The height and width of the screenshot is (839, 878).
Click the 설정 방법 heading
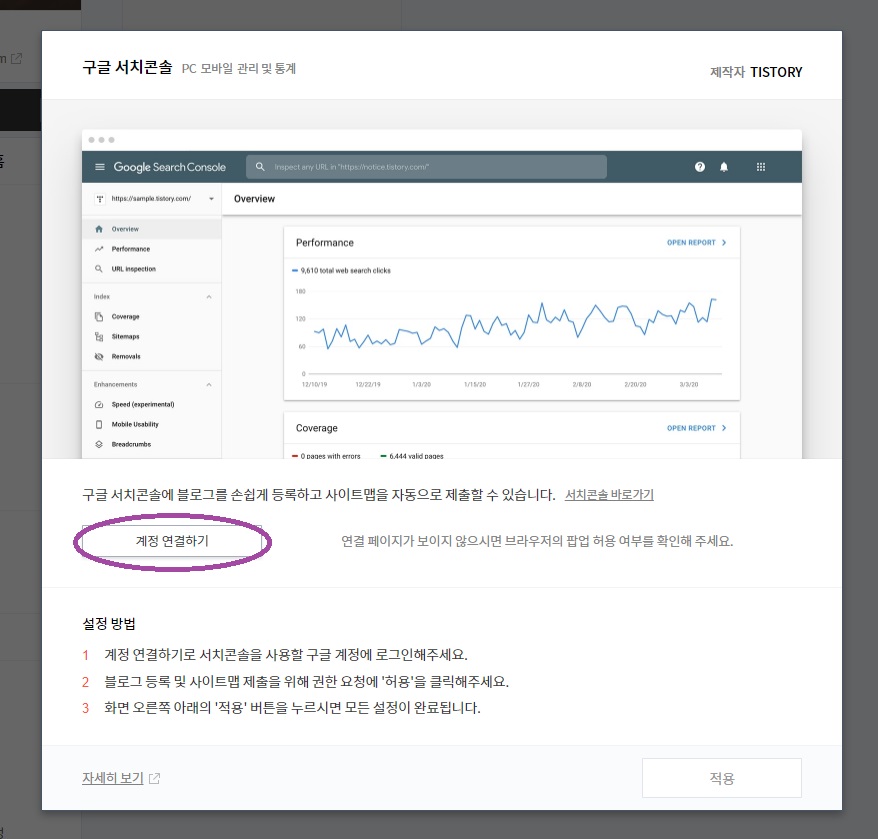[109, 623]
